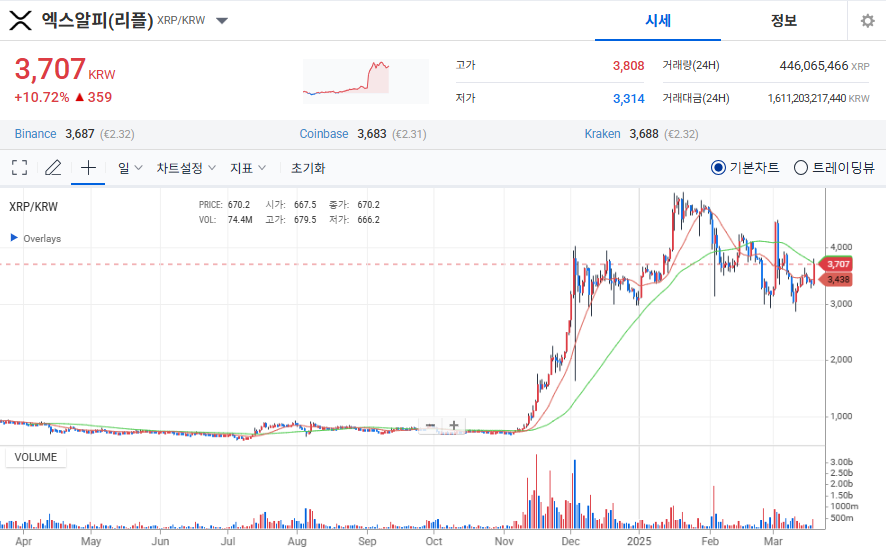Open the Binance price link
The image size is (886, 555).
35,134
